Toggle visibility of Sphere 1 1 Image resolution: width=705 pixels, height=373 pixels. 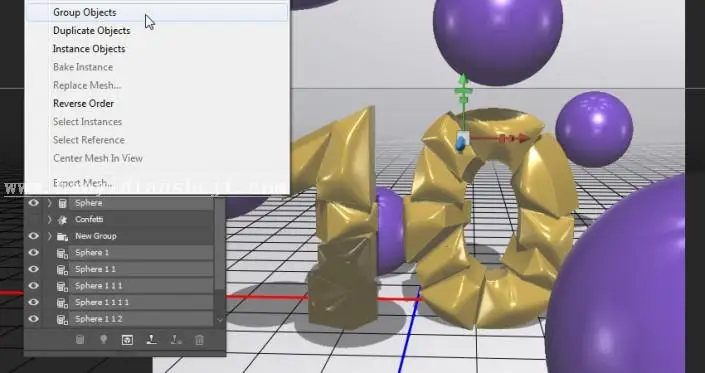pos(33,269)
